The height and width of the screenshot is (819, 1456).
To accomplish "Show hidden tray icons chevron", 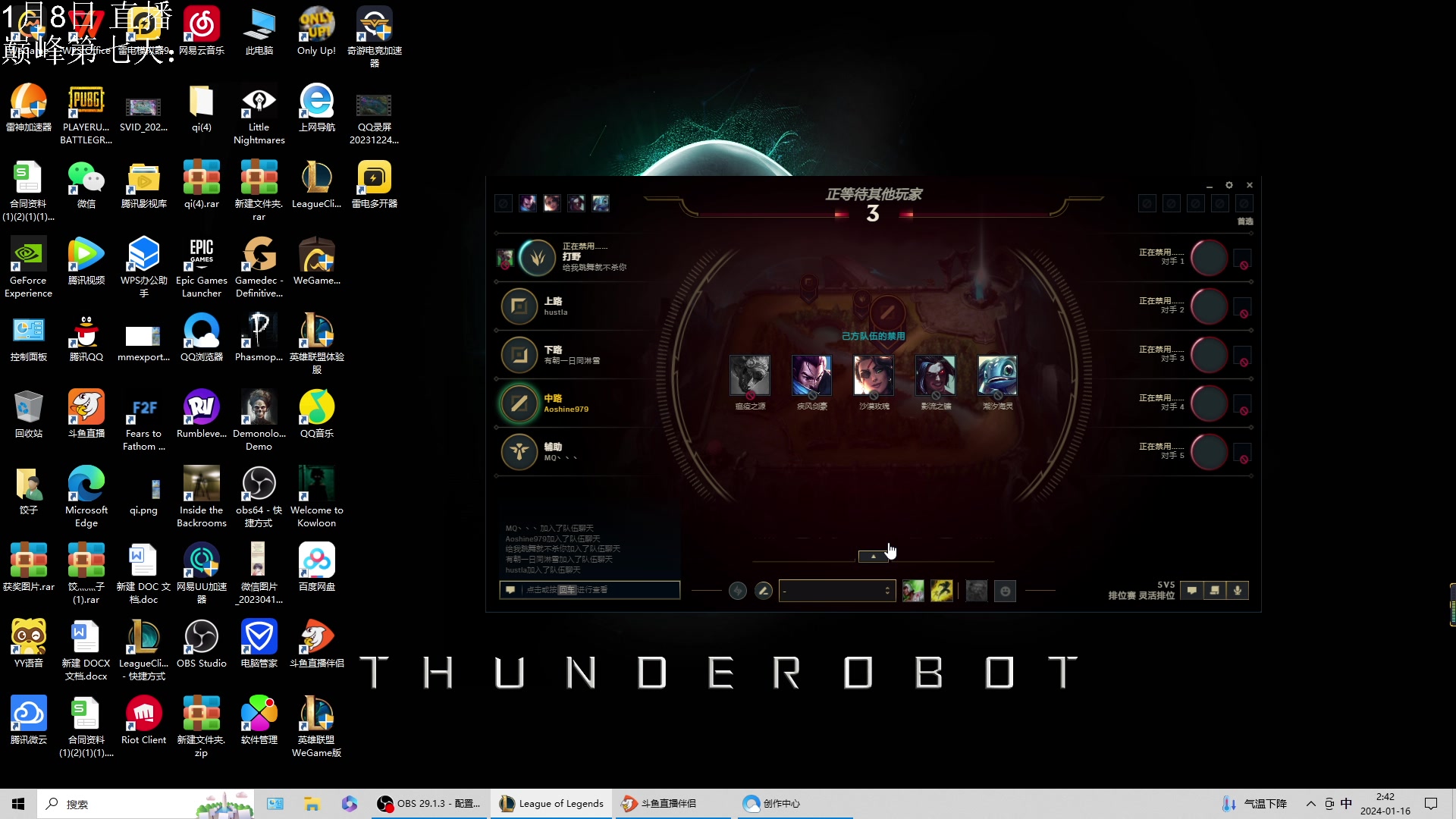I will click(x=1310, y=804).
